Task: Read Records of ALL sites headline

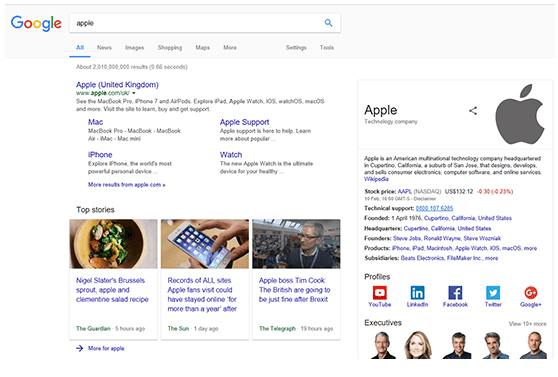Action: point(202,294)
